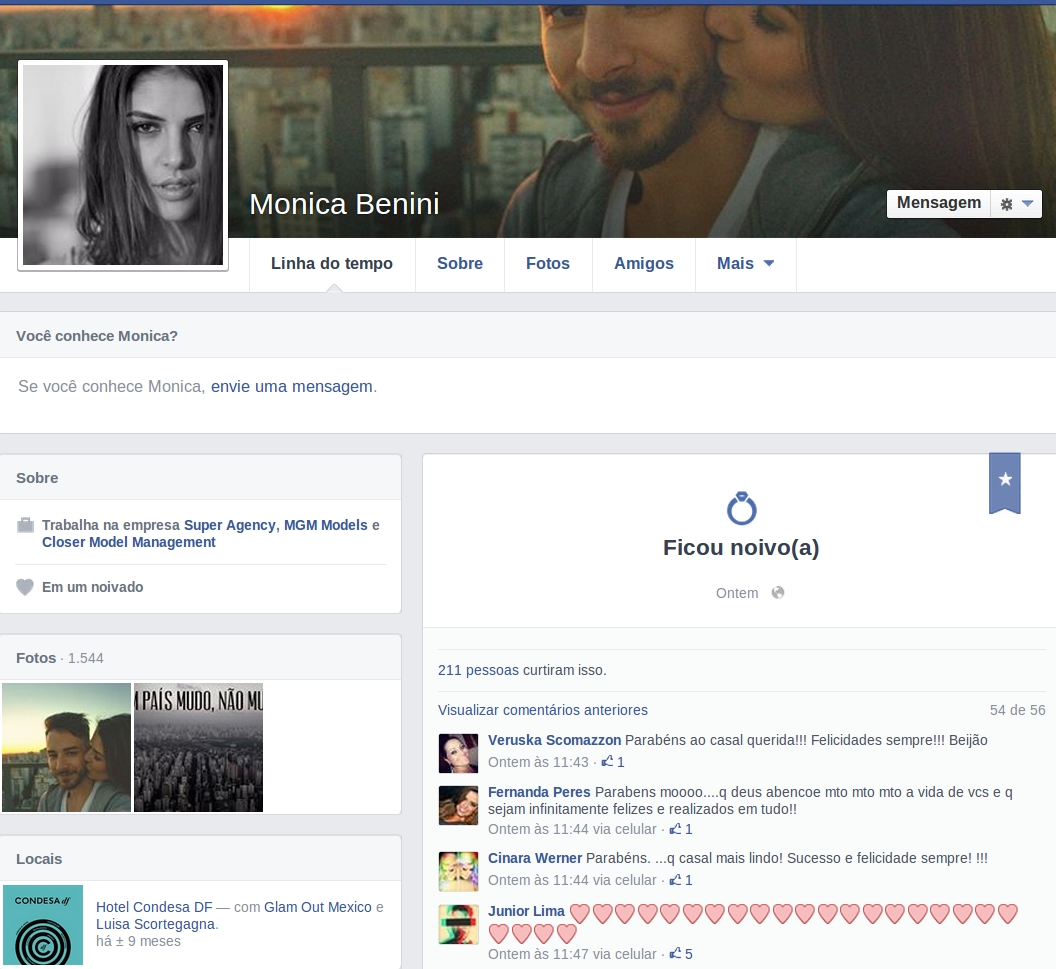Open the Fotos tab
The image size is (1056, 969).
click(548, 264)
